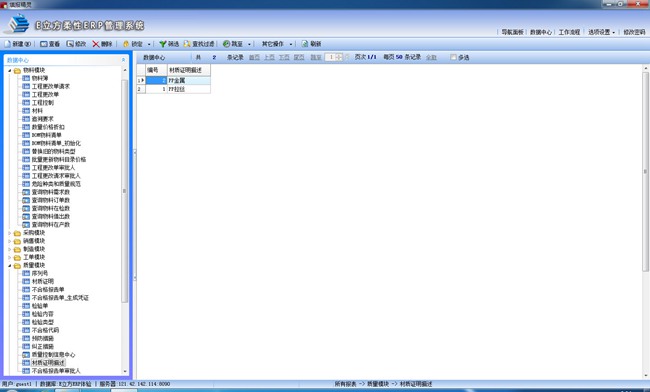650x392 pixels.
Task: Open the 其它操作 dropdown arrow
Action: tap(291, 44)
